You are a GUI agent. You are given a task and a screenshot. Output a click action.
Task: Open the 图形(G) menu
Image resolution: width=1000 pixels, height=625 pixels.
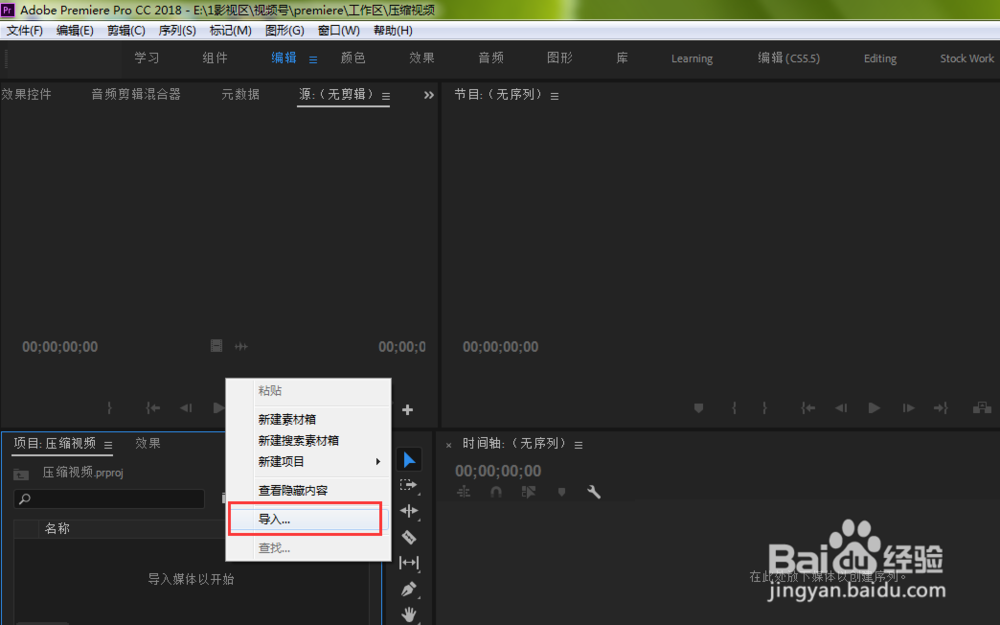click(x=284, y=31)
